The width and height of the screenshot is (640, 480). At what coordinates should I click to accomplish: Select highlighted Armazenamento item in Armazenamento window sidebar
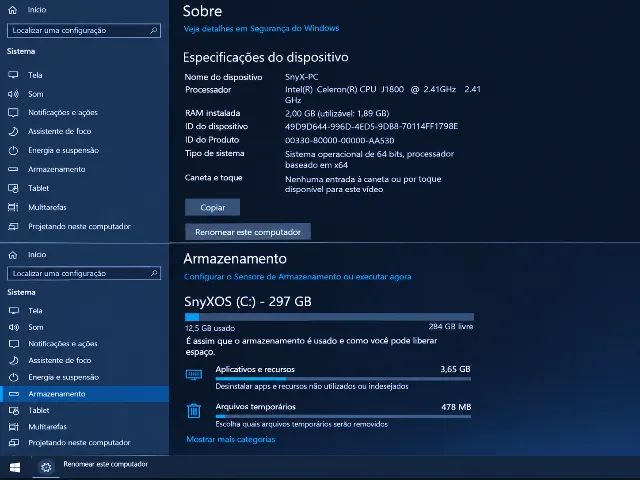point(84,394)
